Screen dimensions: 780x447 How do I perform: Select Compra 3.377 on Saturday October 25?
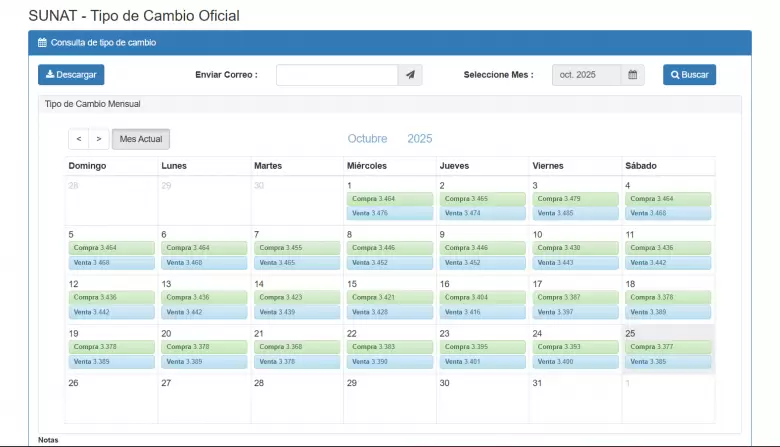tap(668, 347)
